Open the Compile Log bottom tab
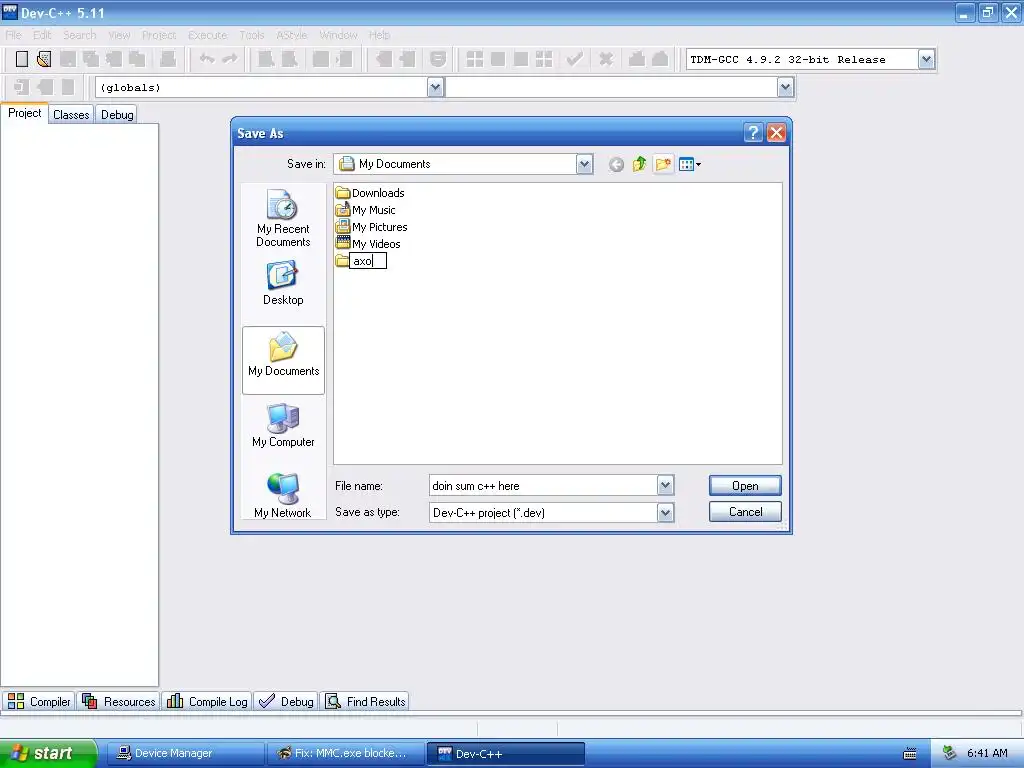 click(207, 701)
